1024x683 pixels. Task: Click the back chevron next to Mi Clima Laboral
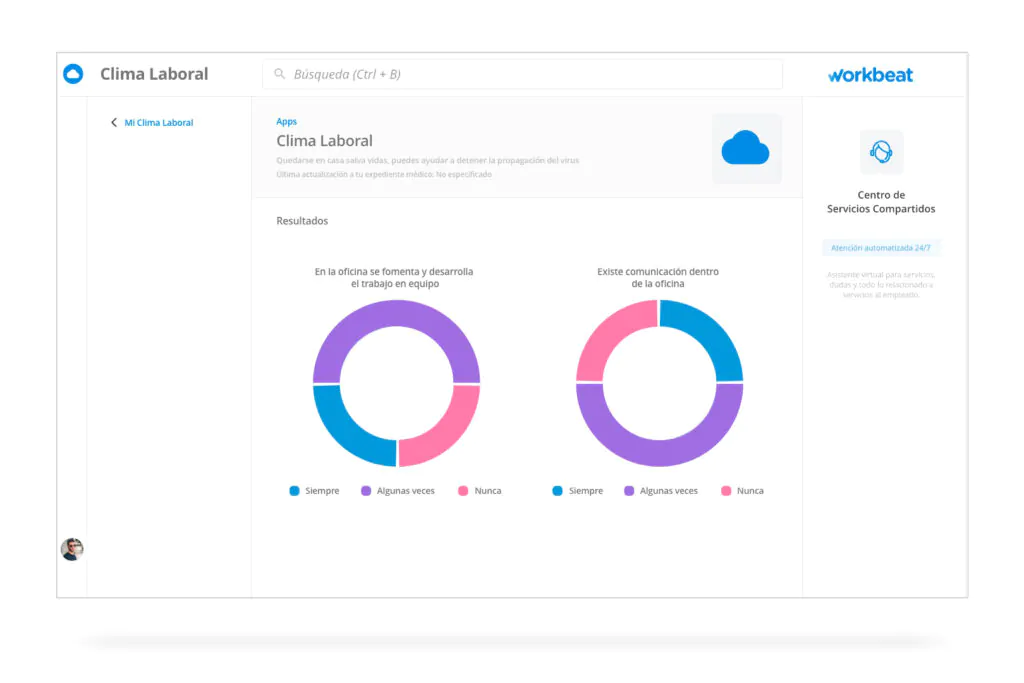[x=114, y=123]
